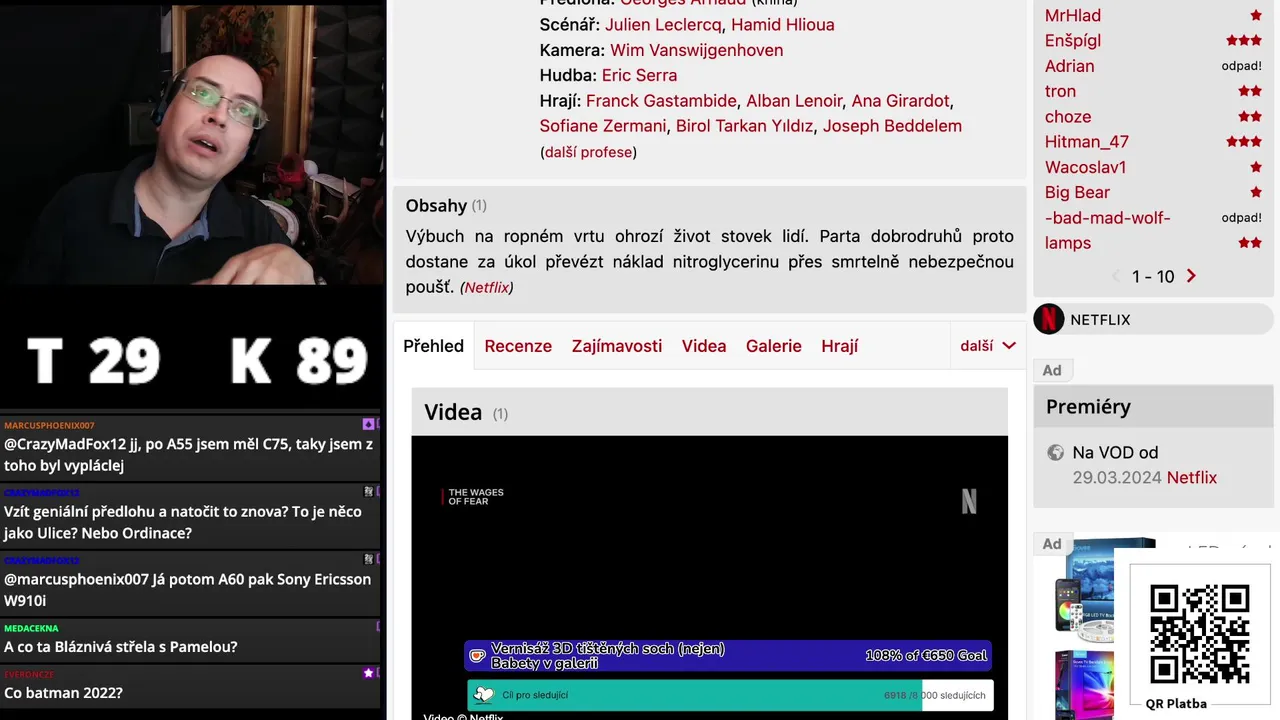Open Franck Gastambide actor link

662,101
